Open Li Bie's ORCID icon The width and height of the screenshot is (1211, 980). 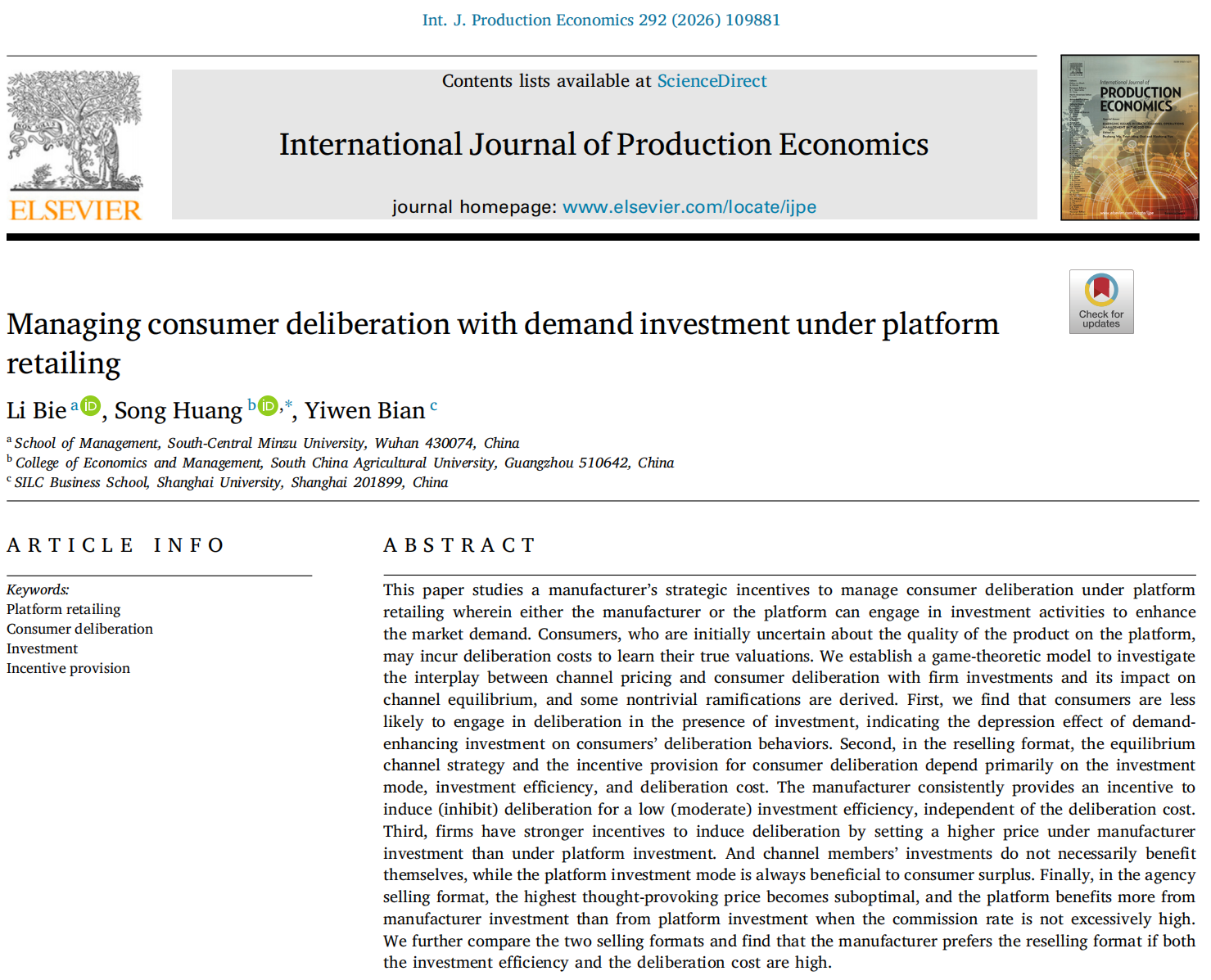[x=90, y=405]
